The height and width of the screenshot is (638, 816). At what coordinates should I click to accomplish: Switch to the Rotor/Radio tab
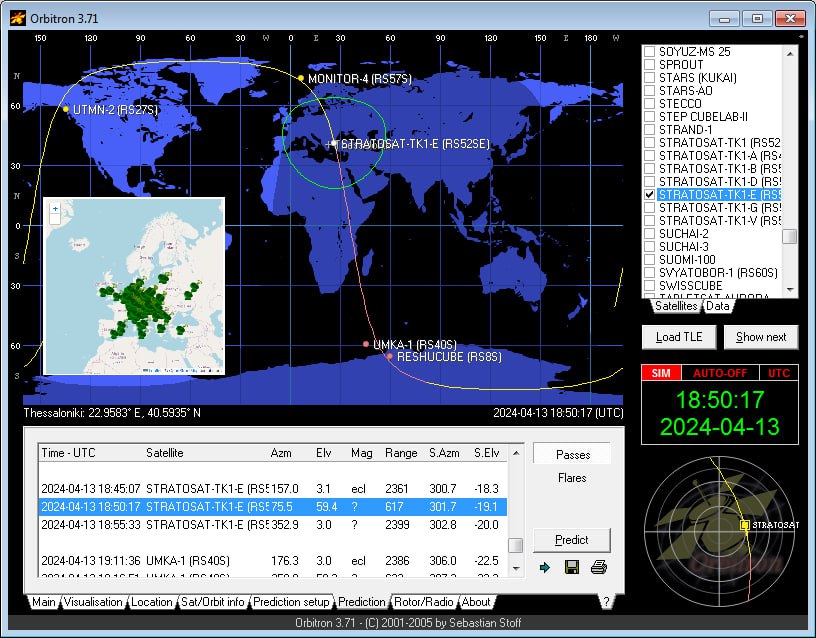pos(425,602)
